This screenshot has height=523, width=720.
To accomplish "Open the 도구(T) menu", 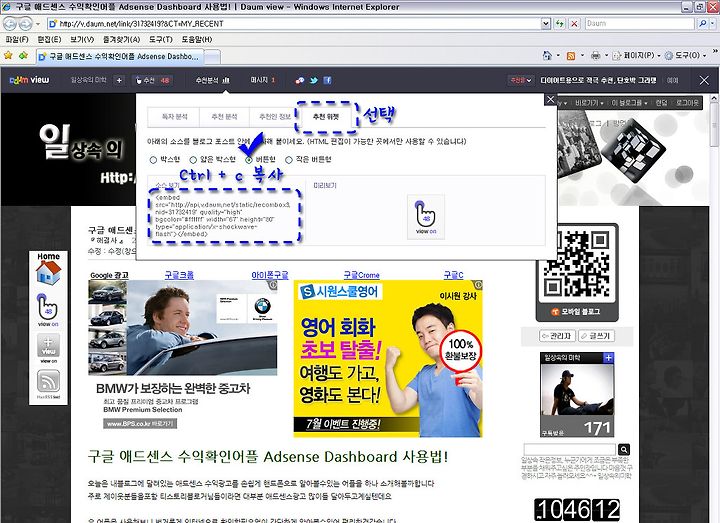I will click(x=160, y=39).
